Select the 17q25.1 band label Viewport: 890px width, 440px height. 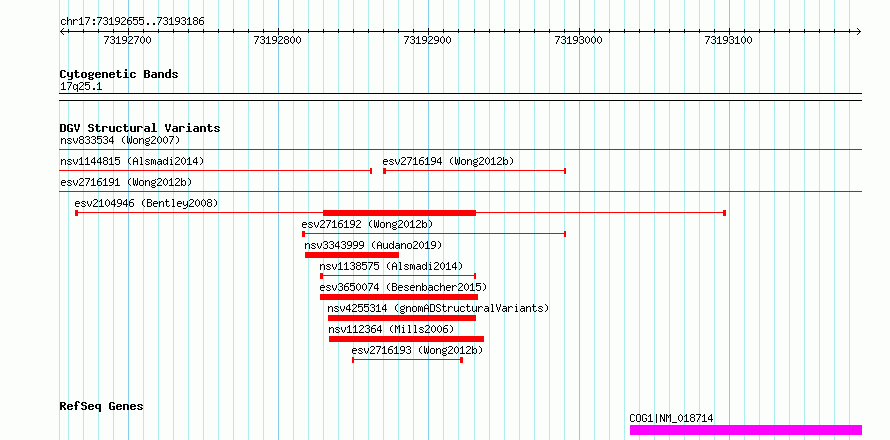tap(81, 87)
